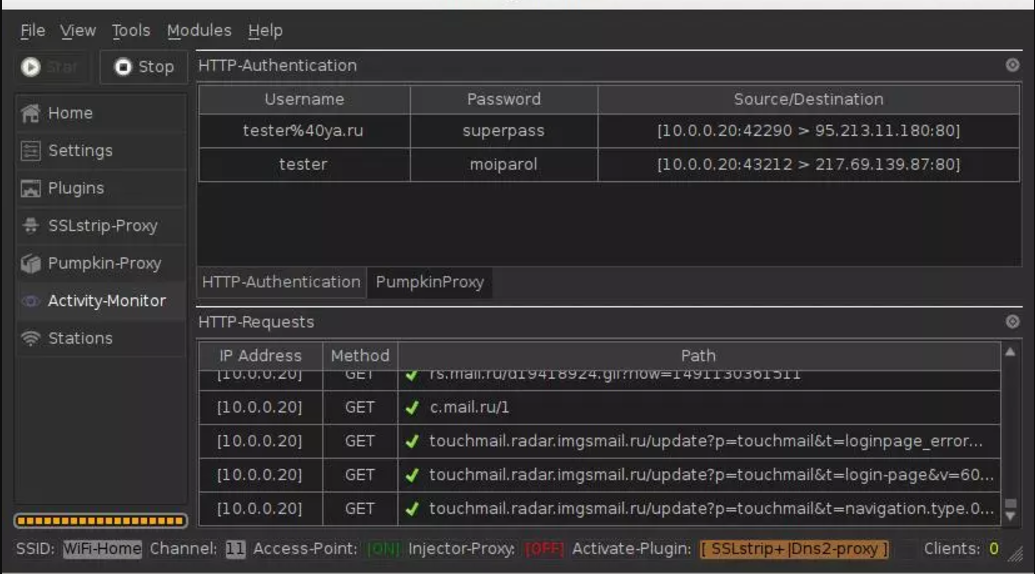Click green checkmark beside c.mail.ru/1

click(x=413, y=408)
